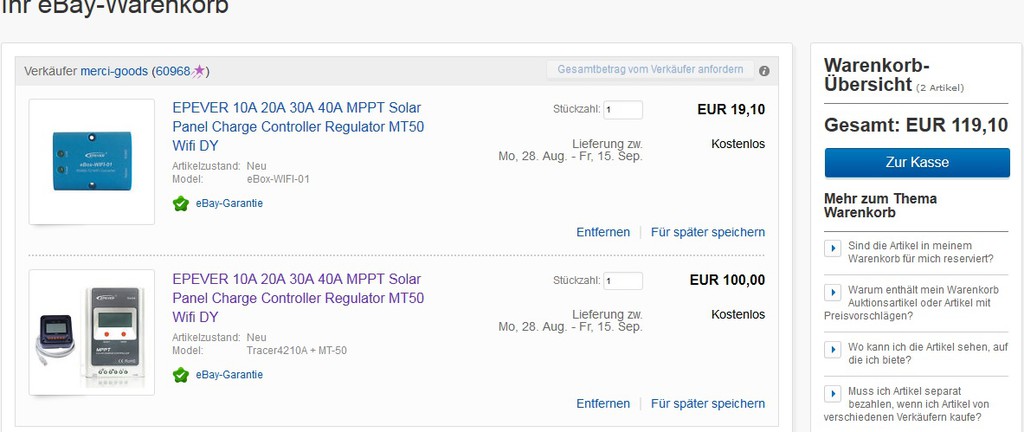This screenshot has height=432, width=1024.
Task: Remove the eBox-WIFI-01 item via Entfernen
Action: point(603,232)
